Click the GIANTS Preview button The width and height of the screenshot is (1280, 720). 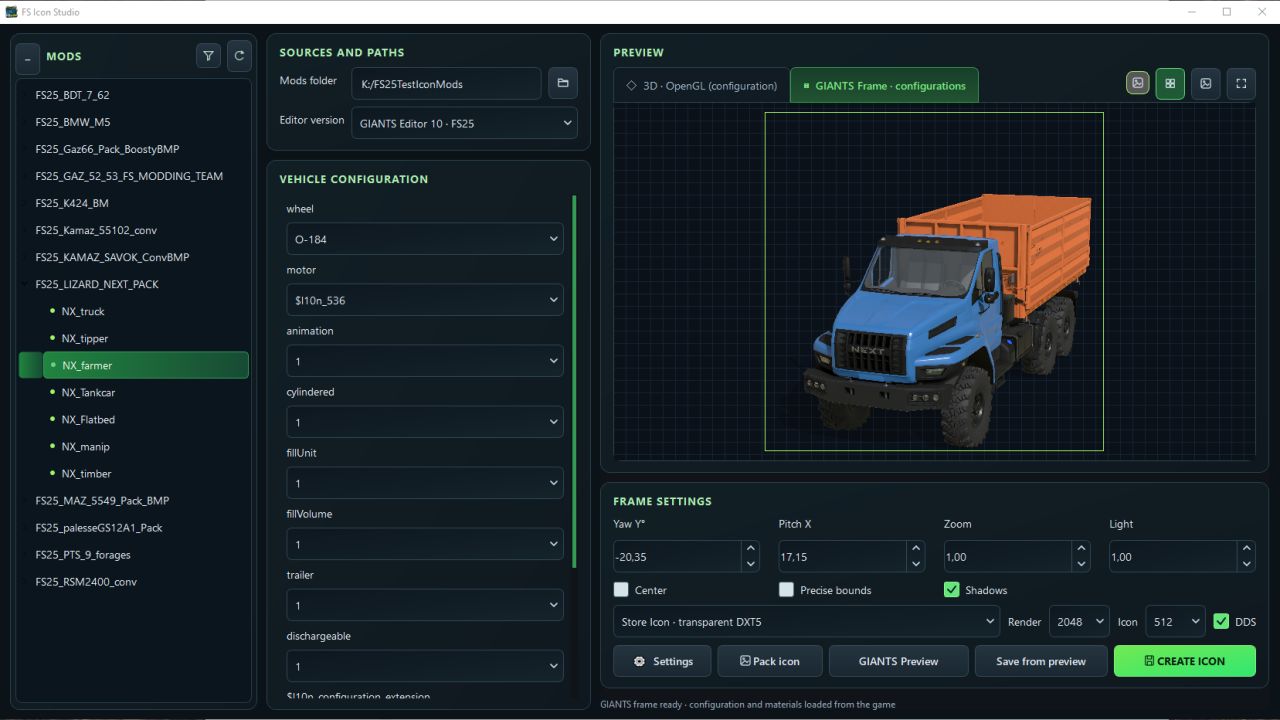click(899, 661)
